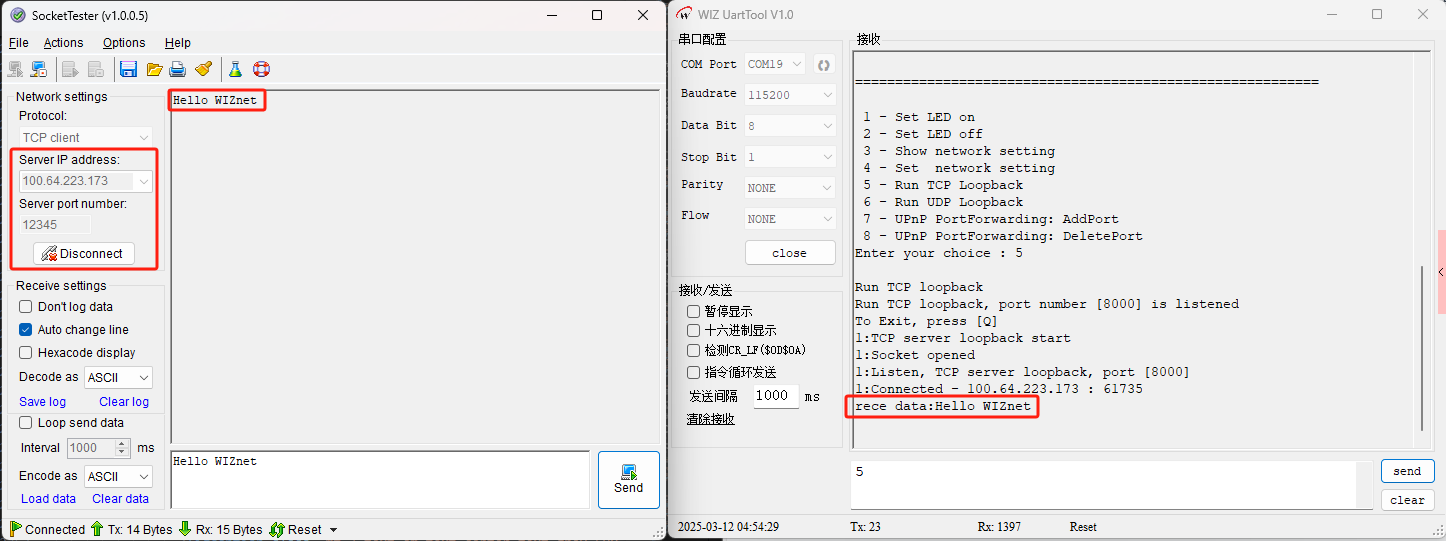Expand the "Encode as" ASCII dropdown

[118, 477]
